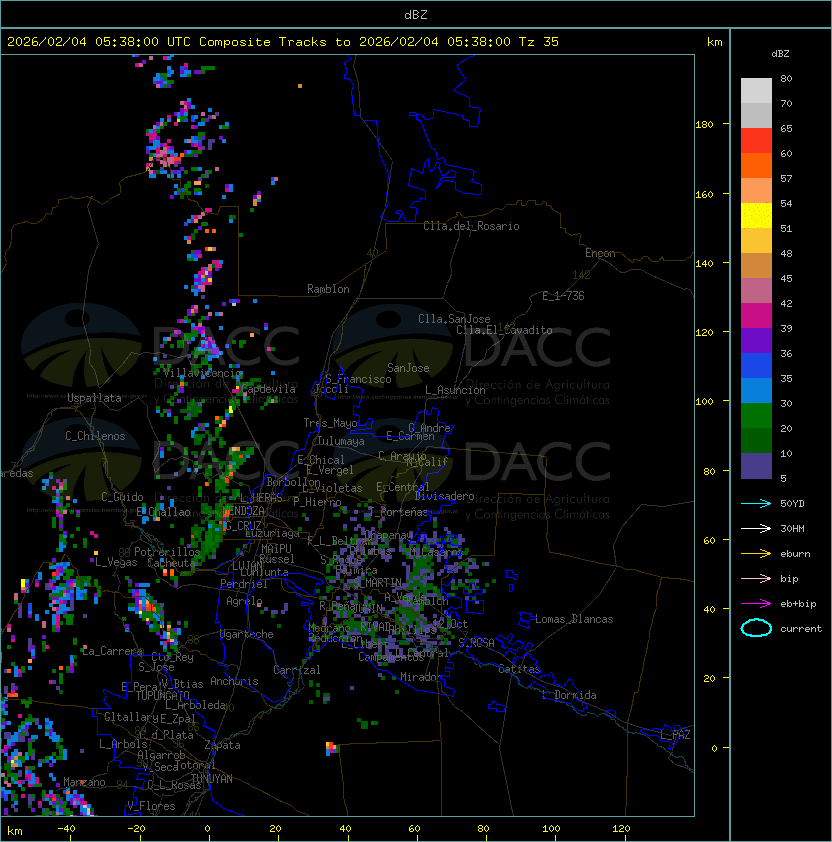
Task: Click the 'TUNUYAN' place label
Action: (x=212, y=778)
